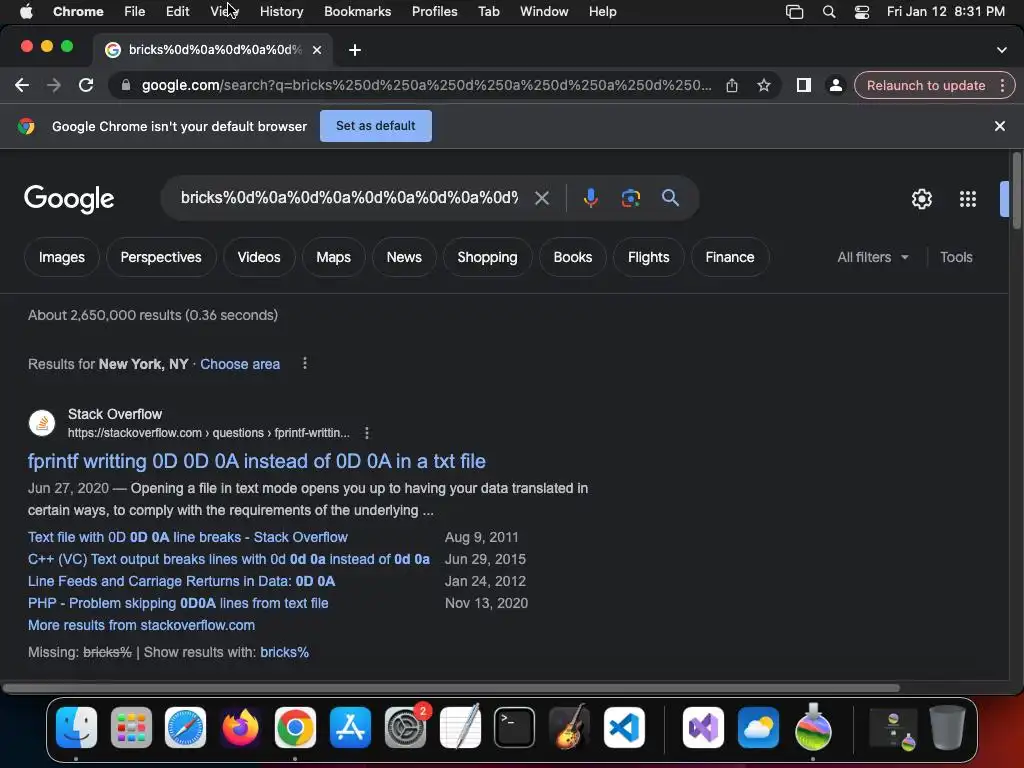Filter results by Books
This screenshot has height=768, width=1024.
coord(573,257)
